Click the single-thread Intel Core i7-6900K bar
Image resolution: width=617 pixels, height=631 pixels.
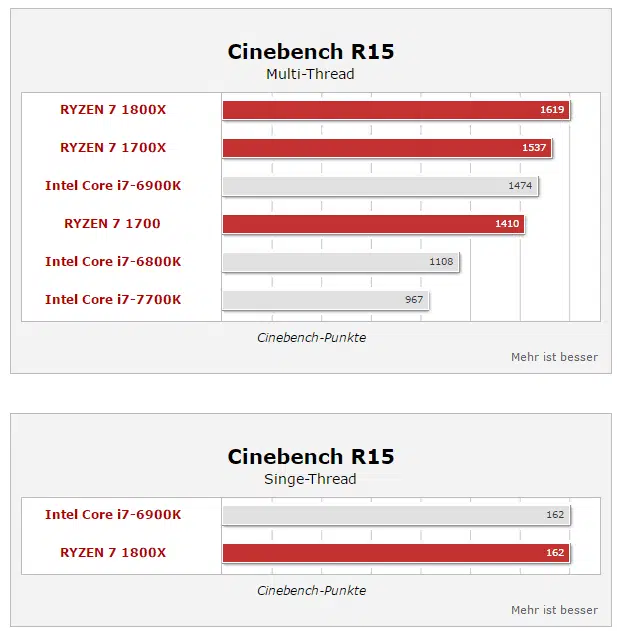point(396,515)
